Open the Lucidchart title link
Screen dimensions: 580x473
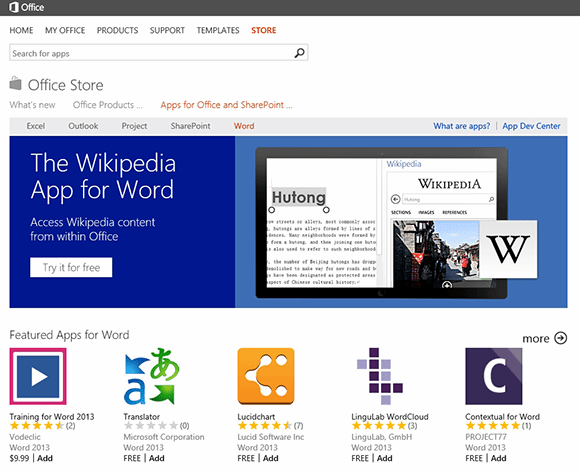coord(256,416)
